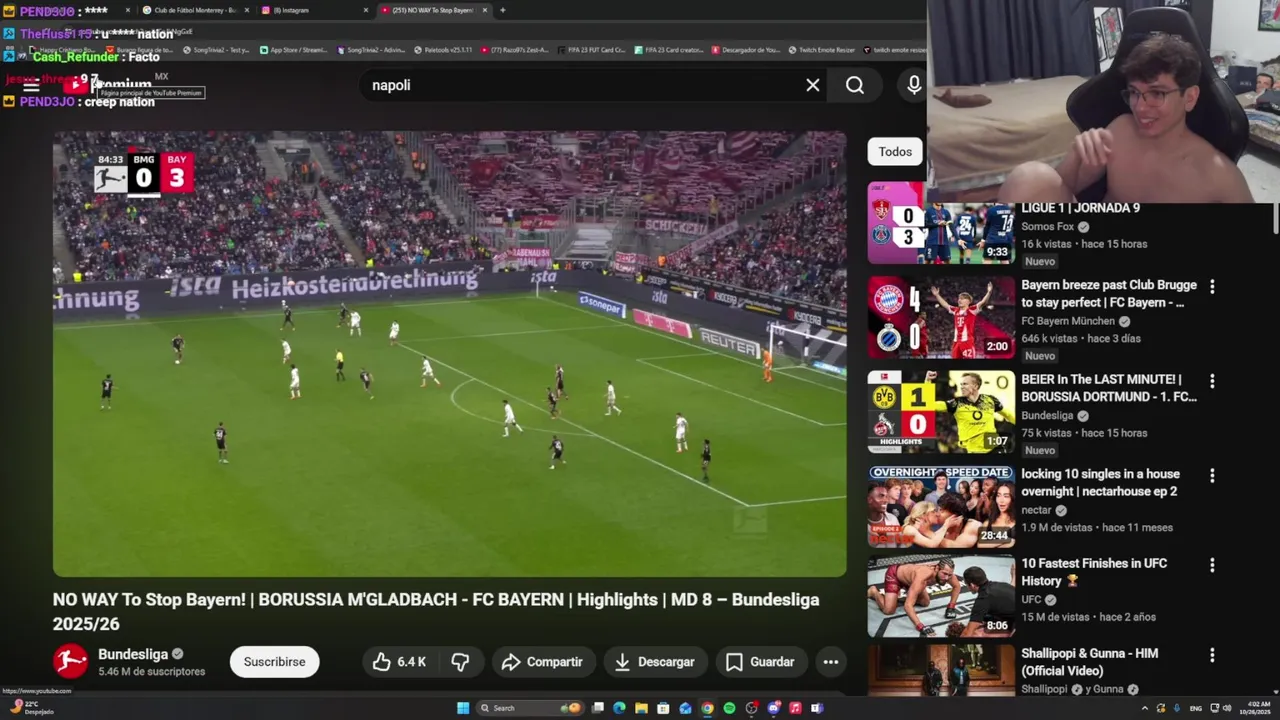Open the 'Somos Fox' channel name
1280x720 pixels.
click(1048, 227)
